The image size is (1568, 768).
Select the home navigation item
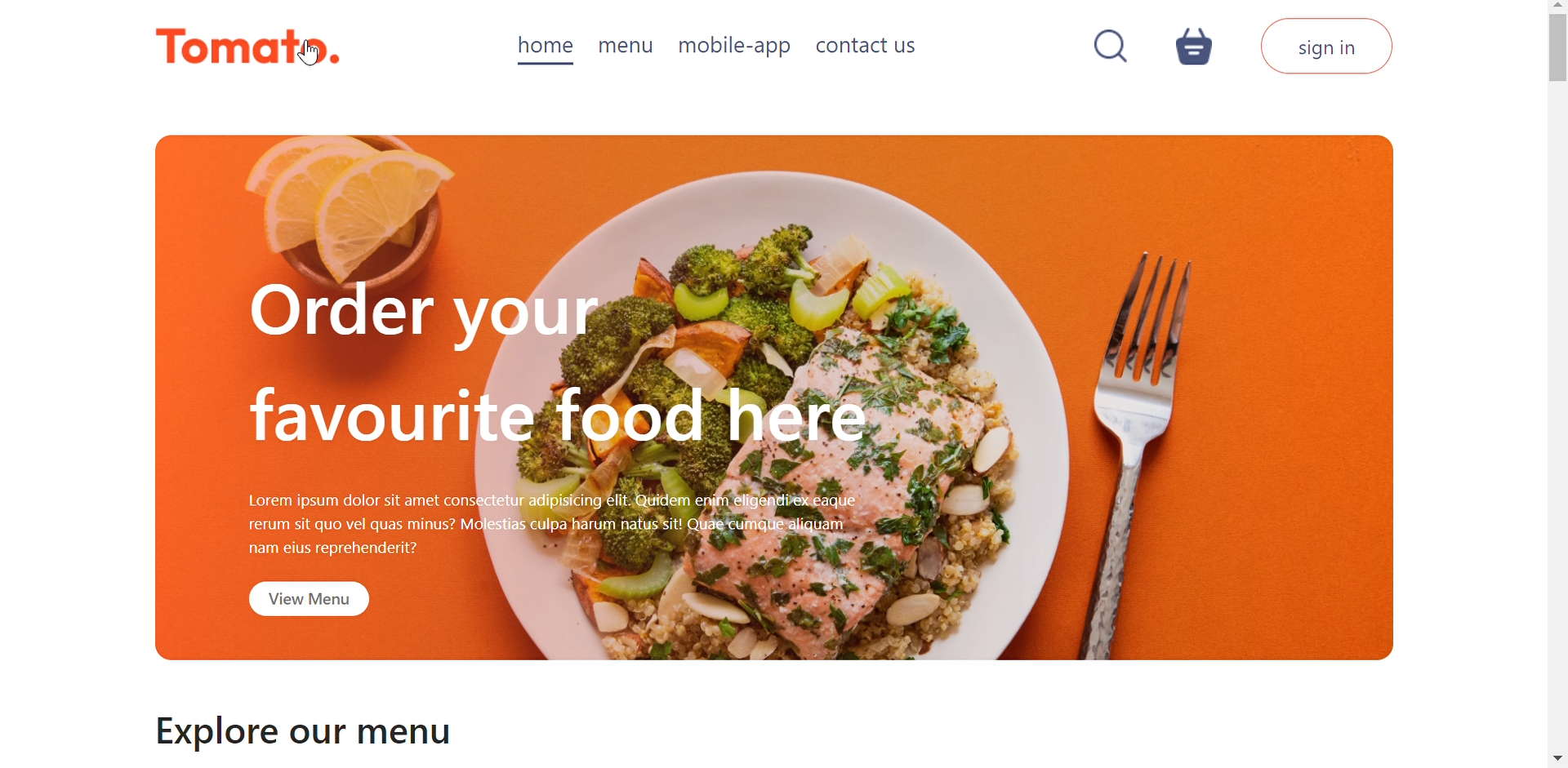[x=546, y=46]
